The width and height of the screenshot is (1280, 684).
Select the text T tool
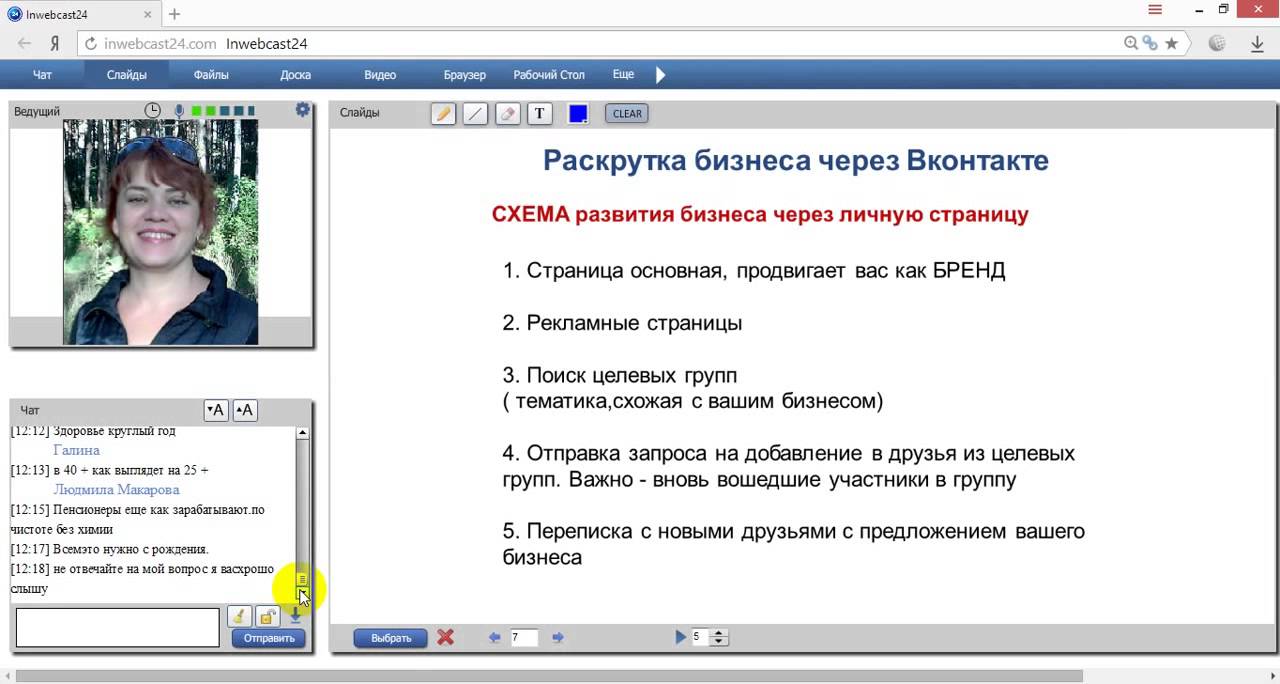coord(539,113)
